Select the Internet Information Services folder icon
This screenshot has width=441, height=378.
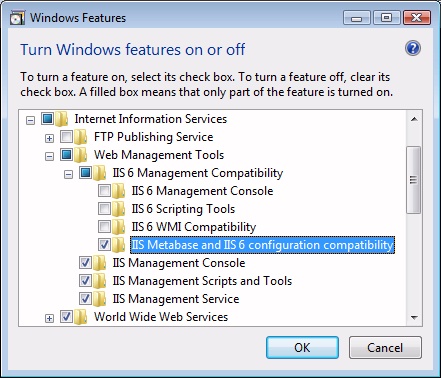(61, 119)
